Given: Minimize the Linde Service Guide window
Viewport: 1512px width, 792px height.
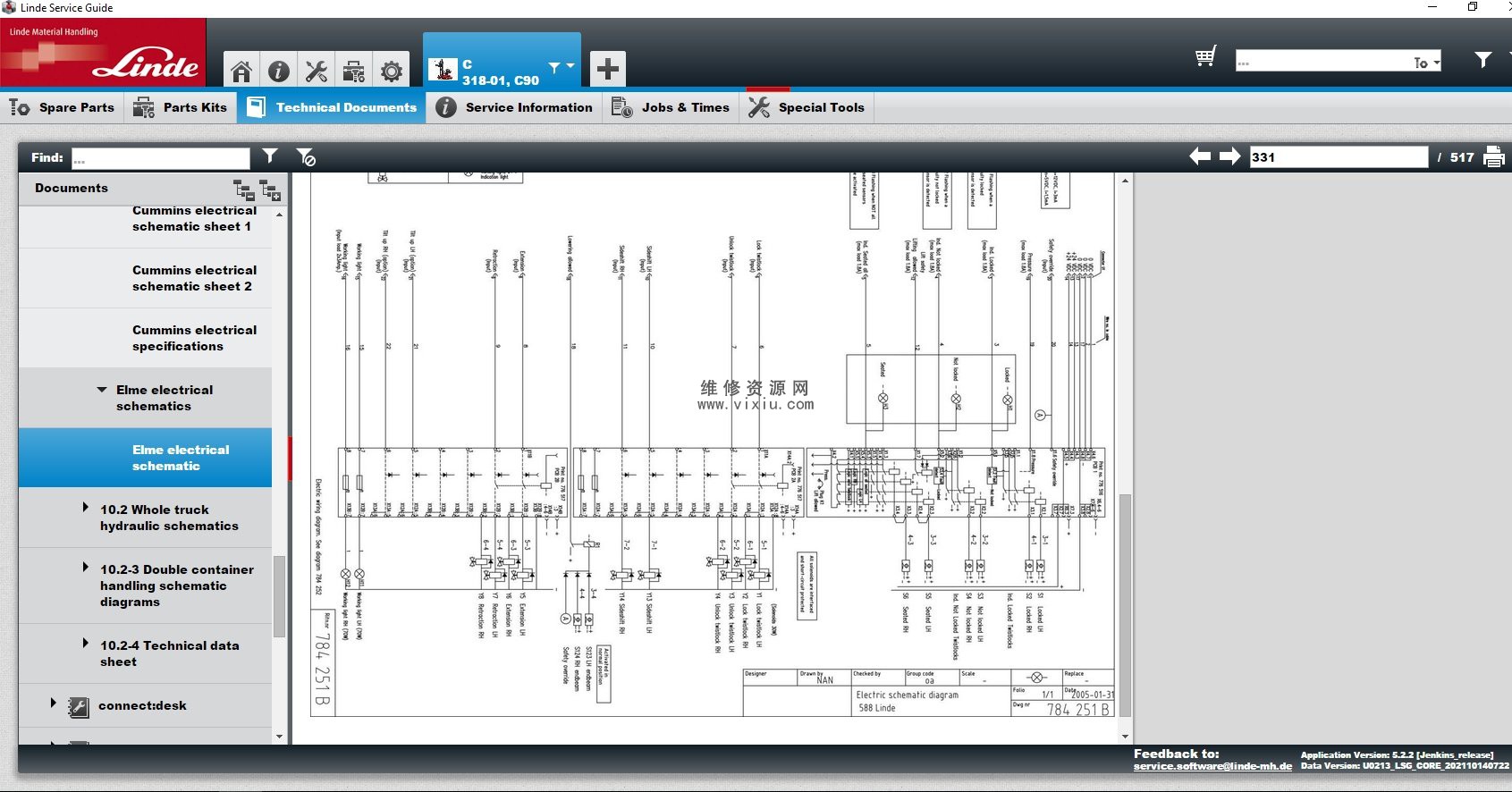Looking at the screenshot, I should tap(1432, 7).
